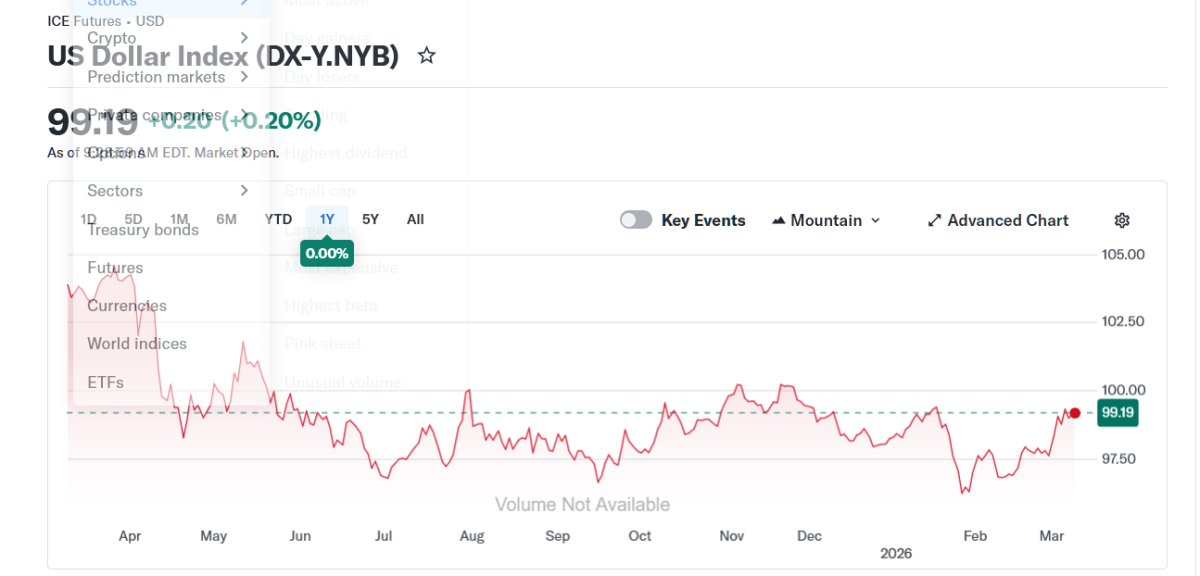Screen dimensions: 1200x576
Task: Open Futures in the markets menu
Action: 115,268
